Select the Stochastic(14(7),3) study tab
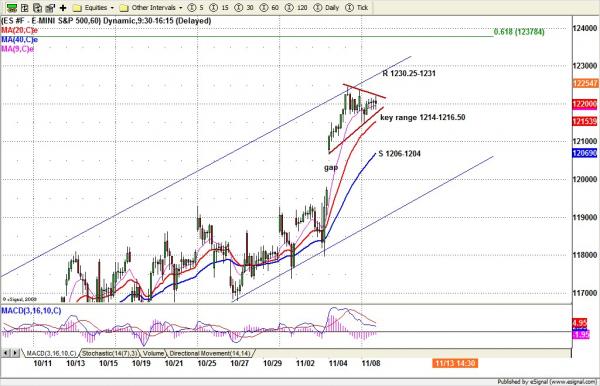Viewport: 600px width, 386px height. (110, 353)
